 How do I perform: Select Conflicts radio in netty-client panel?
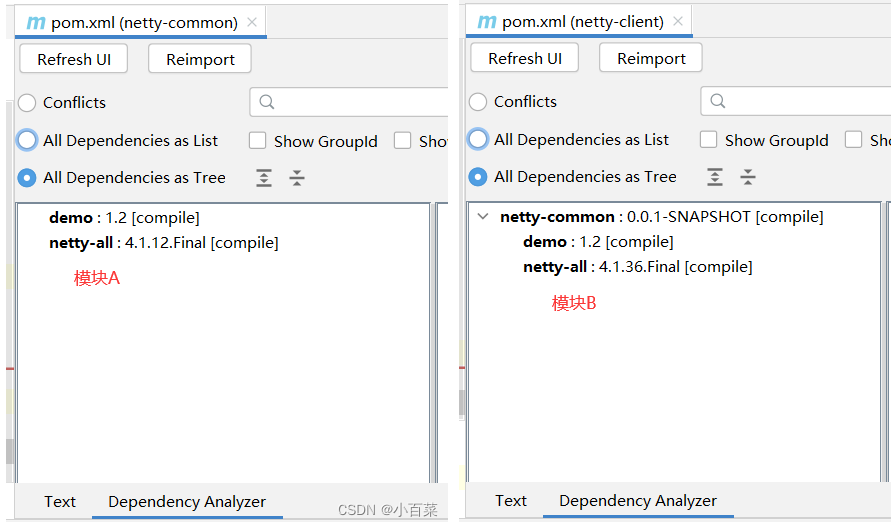click(x=478, y=102)
